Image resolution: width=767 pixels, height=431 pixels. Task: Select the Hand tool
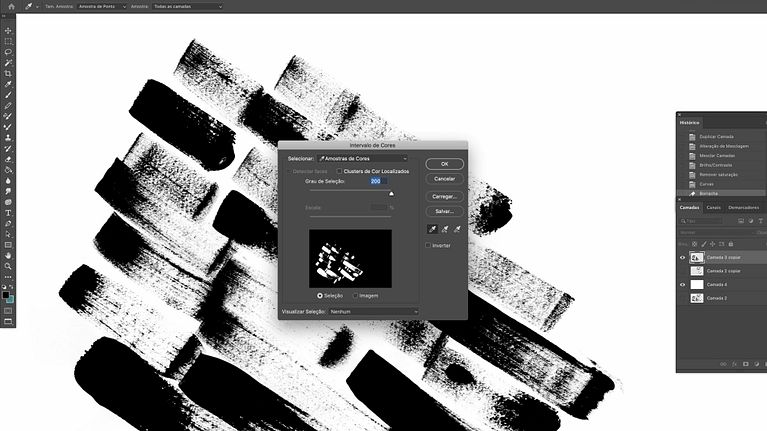(8, 255)
